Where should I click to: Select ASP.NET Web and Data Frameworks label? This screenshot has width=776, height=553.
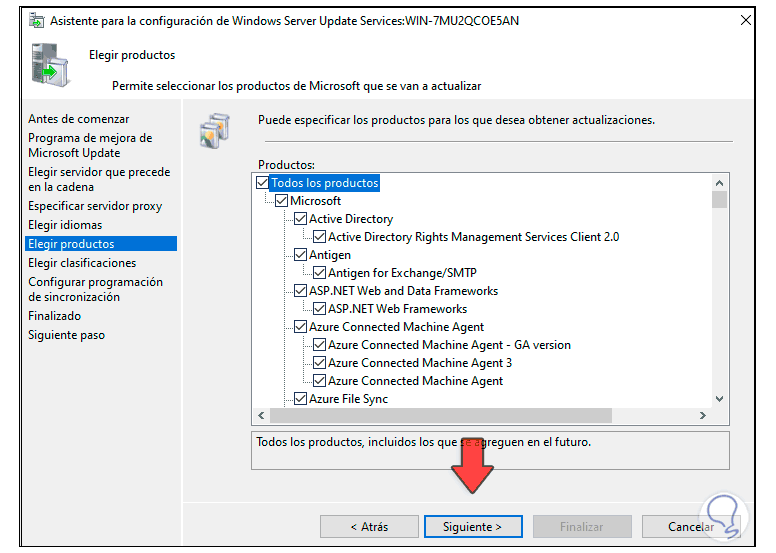tap(403, 291)
